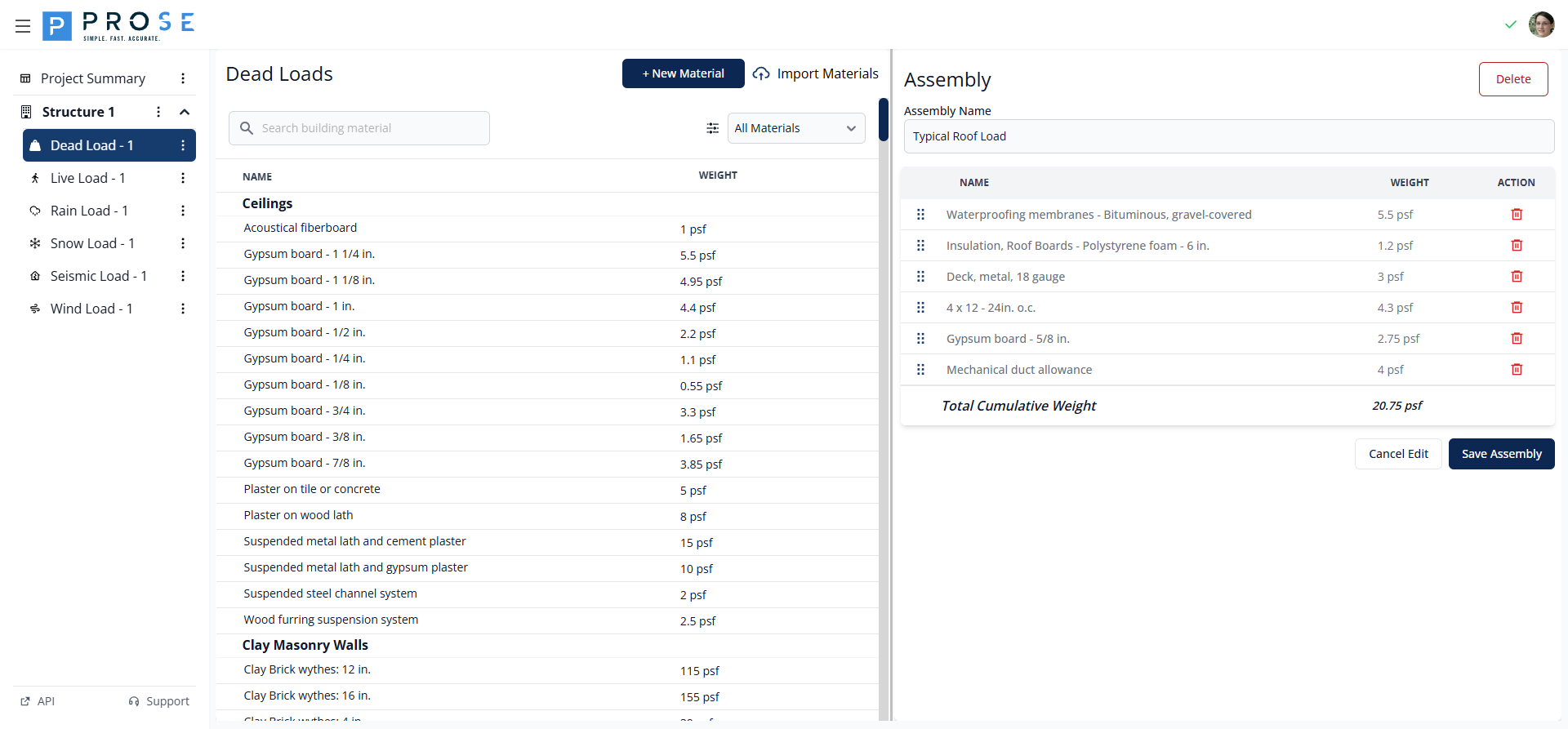Delete Mechanical duct allowance row
Screen dimensions: 1568x729
coord(1517,370)
